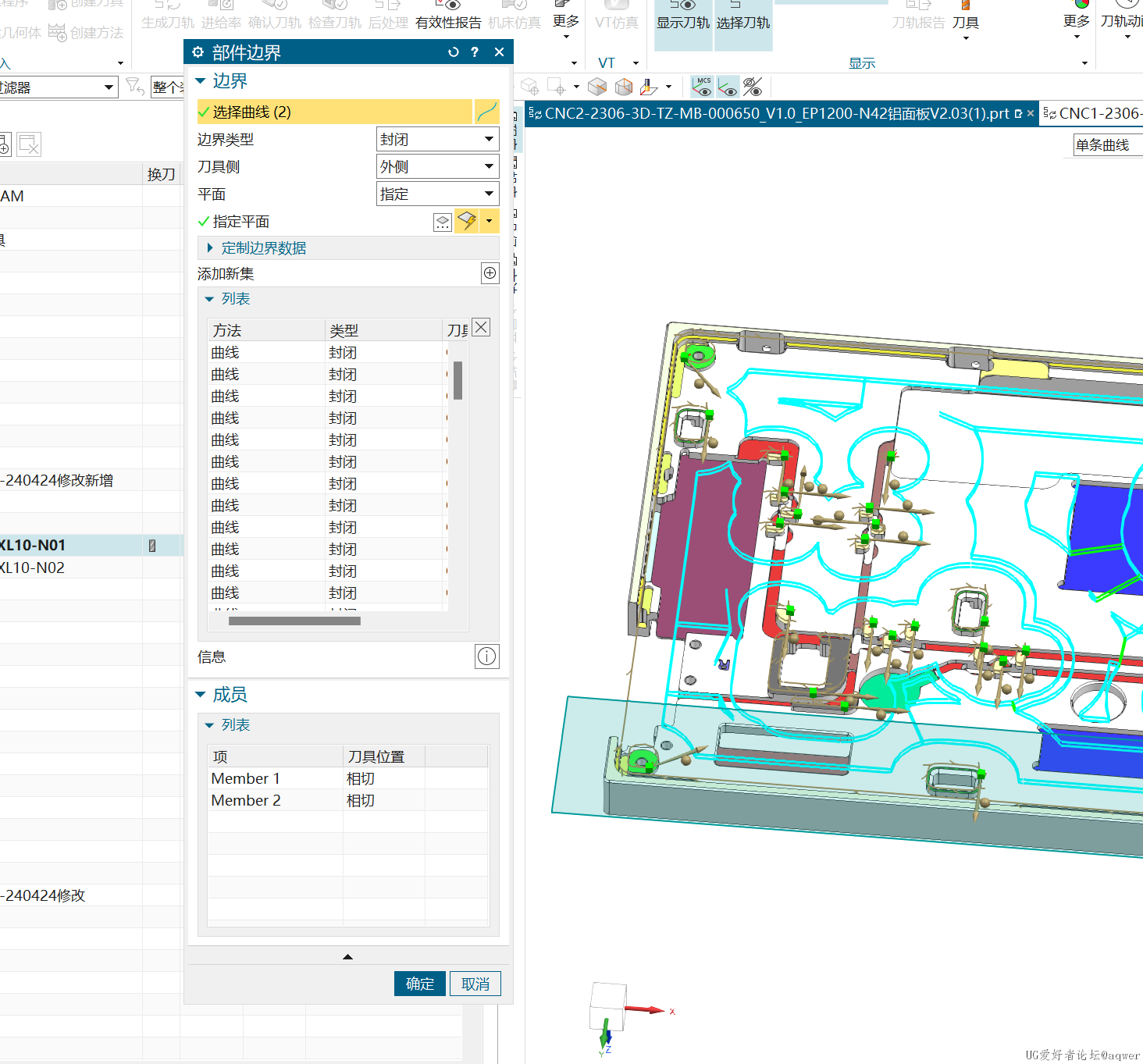Image resolution: width=1143 pixels, height=1064 pixels.
Task: Click the 方法 column header
Action: pos(265,330)
